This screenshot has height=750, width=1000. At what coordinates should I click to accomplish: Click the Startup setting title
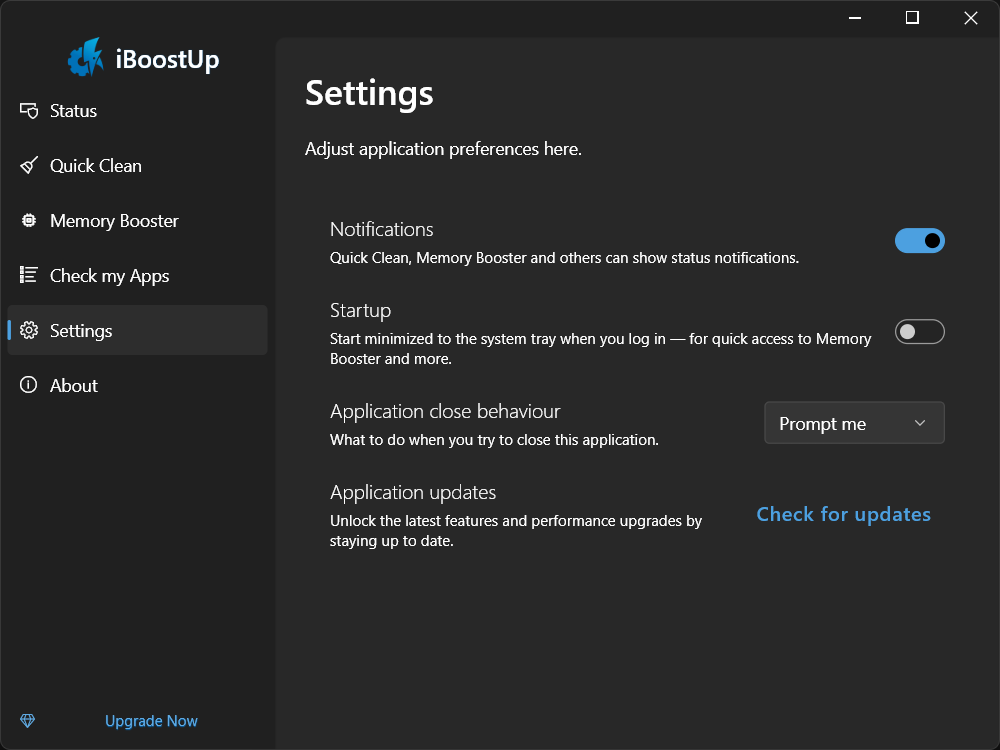click(x=360, y=311)
